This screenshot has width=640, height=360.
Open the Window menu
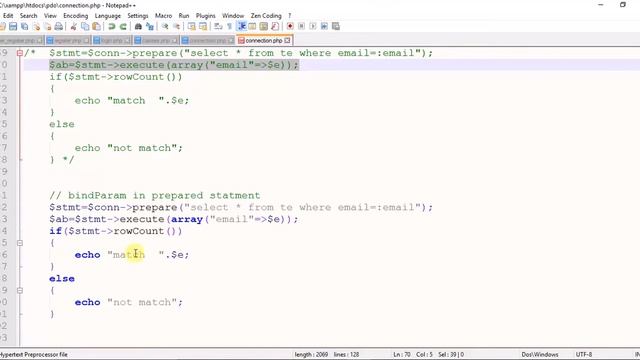click(x=233, y=16)
